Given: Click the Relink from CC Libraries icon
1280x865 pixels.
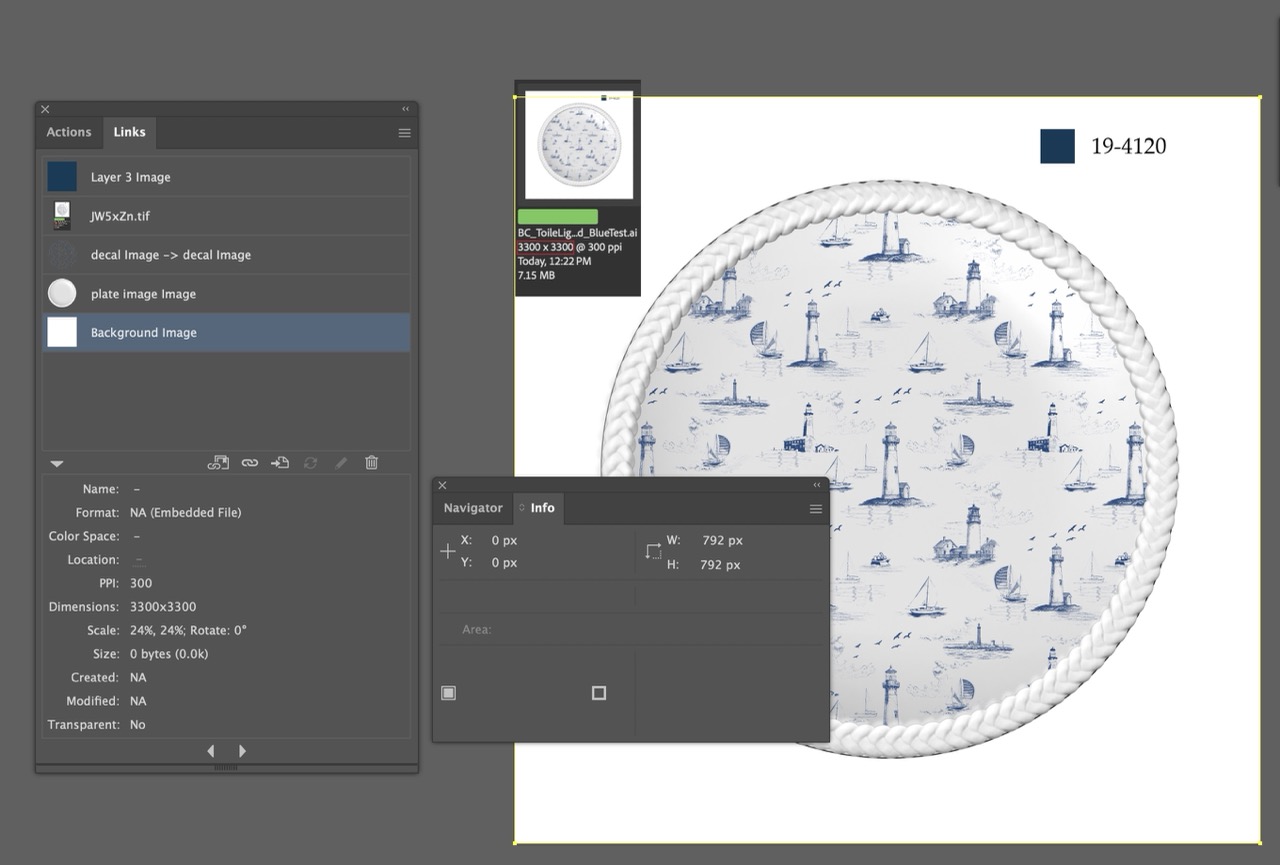Looking at the screenshot, I should [x=218, y=462].
